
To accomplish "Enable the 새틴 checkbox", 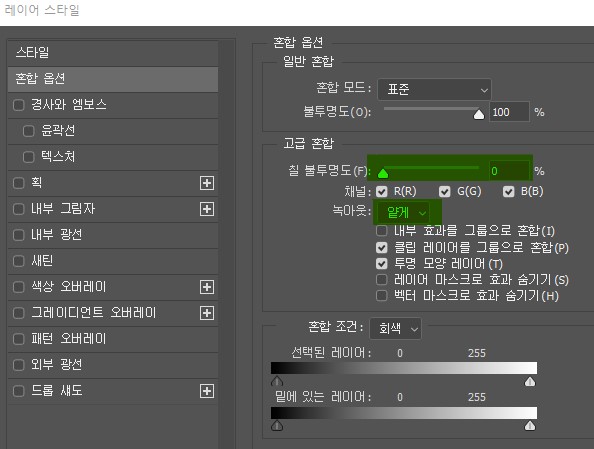I will click(x=19, y=261).
